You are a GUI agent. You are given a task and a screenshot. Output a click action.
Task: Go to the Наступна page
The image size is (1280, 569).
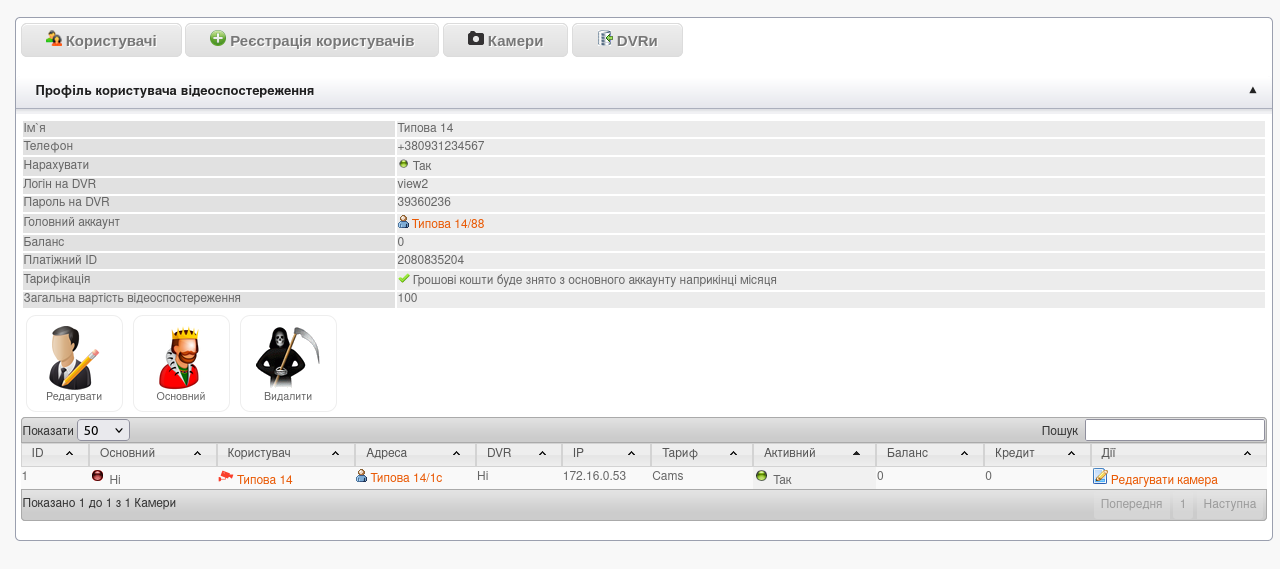pyautogui.click(x=1229, y=504)
